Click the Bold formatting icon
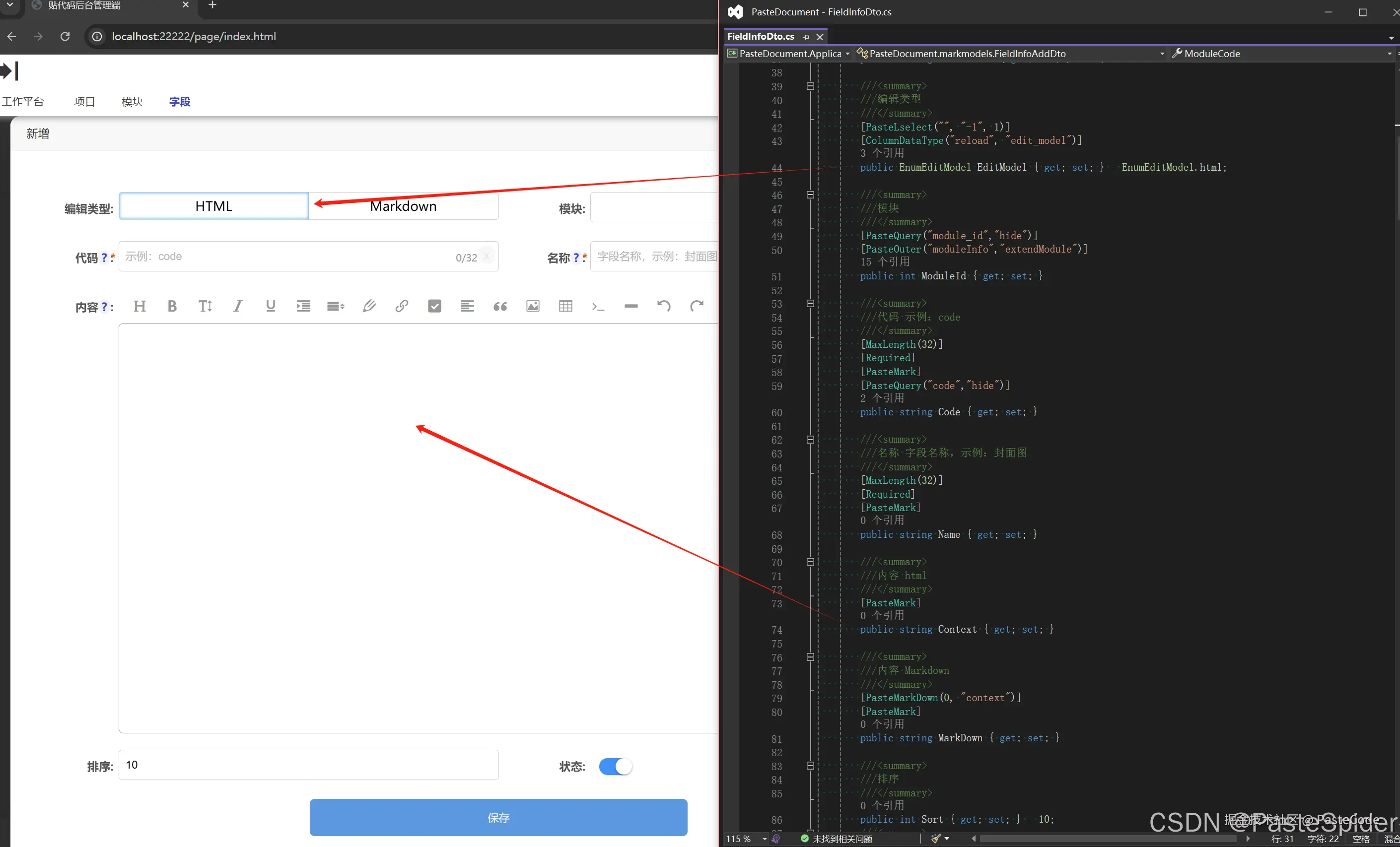The width and height of the screenshot is (1400, 847). click(x=172, y=307)
